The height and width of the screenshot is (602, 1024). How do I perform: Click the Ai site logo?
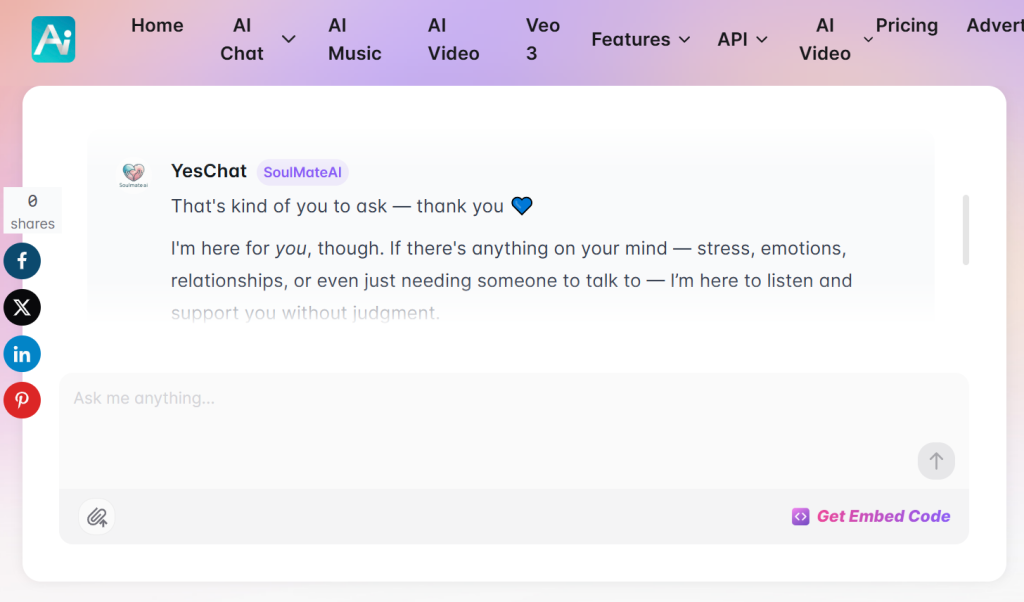click(54, 39)
